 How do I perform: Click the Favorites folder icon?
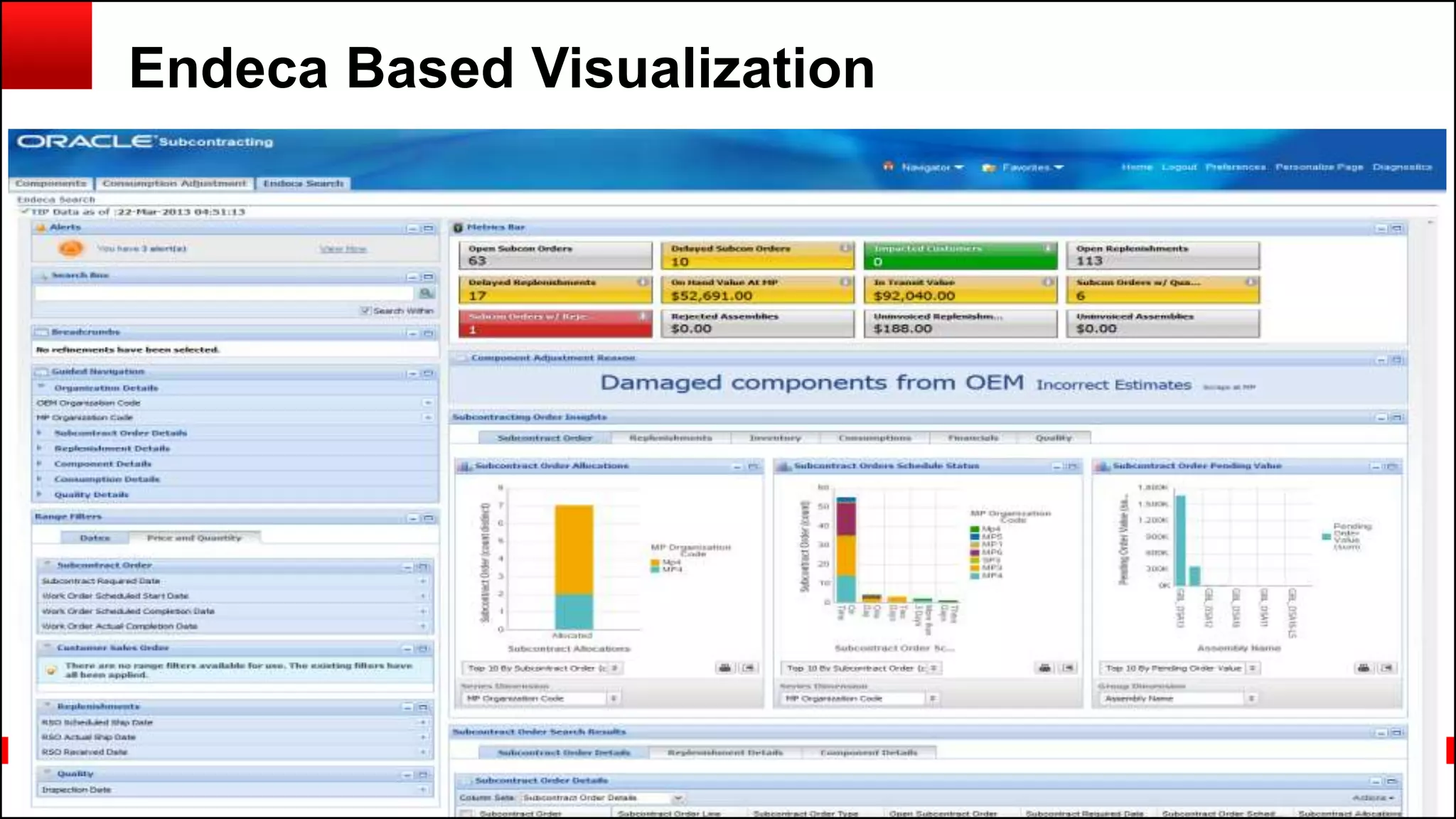pyautogui.click(x=988, y=168)
